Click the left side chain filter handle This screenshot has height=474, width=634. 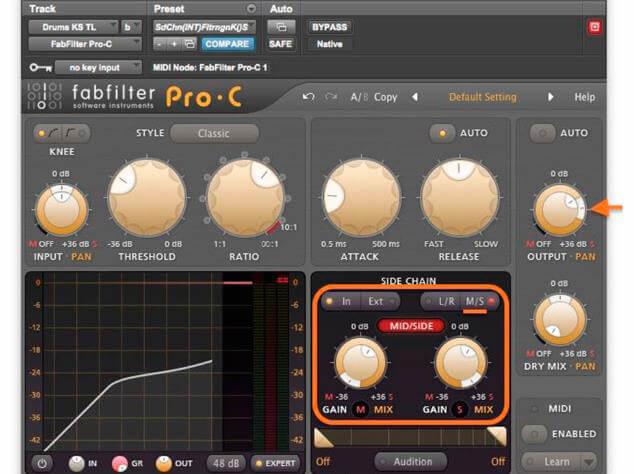[323, 438]
